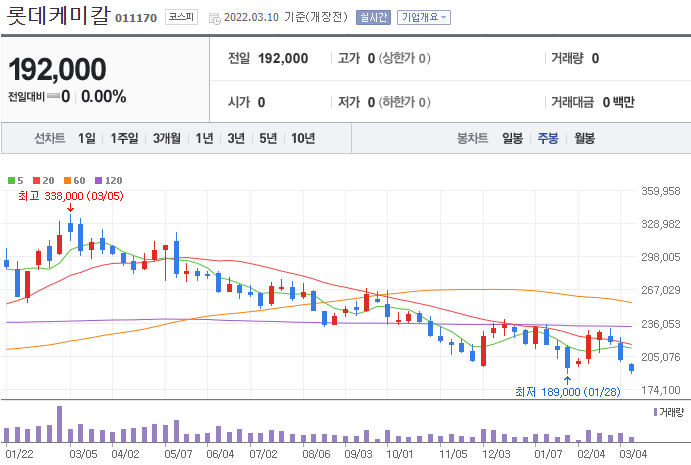This screenshot has height=465, width=691.
Task: Click the stock code 011170
Action: pyautogui.click(x=136, y=18)
